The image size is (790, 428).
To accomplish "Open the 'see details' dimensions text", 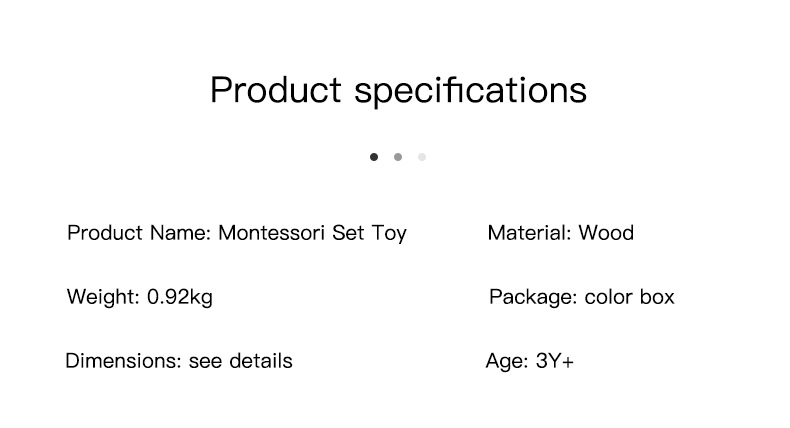I will [241, 361].
